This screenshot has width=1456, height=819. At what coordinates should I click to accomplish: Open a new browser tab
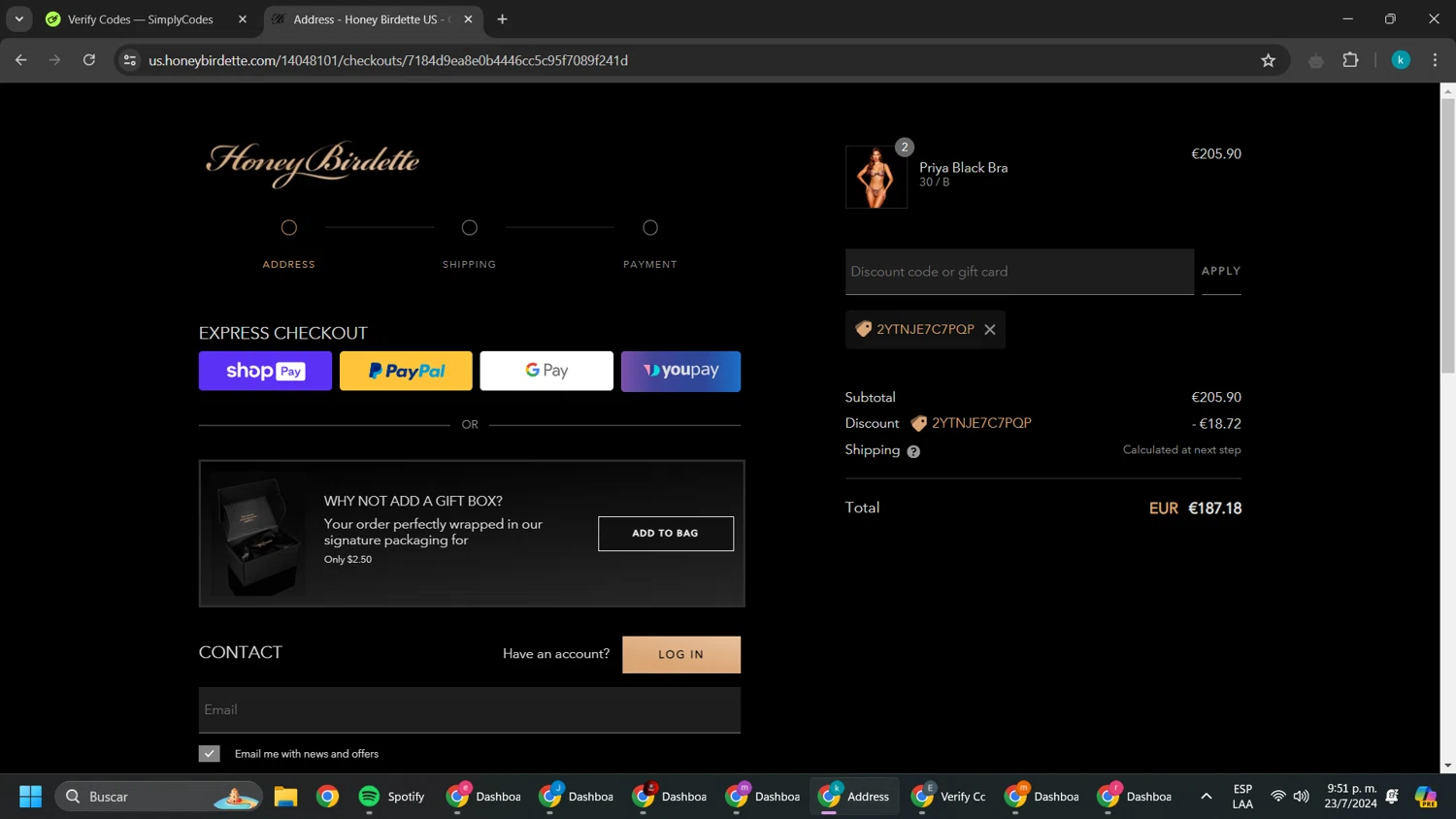coord(502,19)
